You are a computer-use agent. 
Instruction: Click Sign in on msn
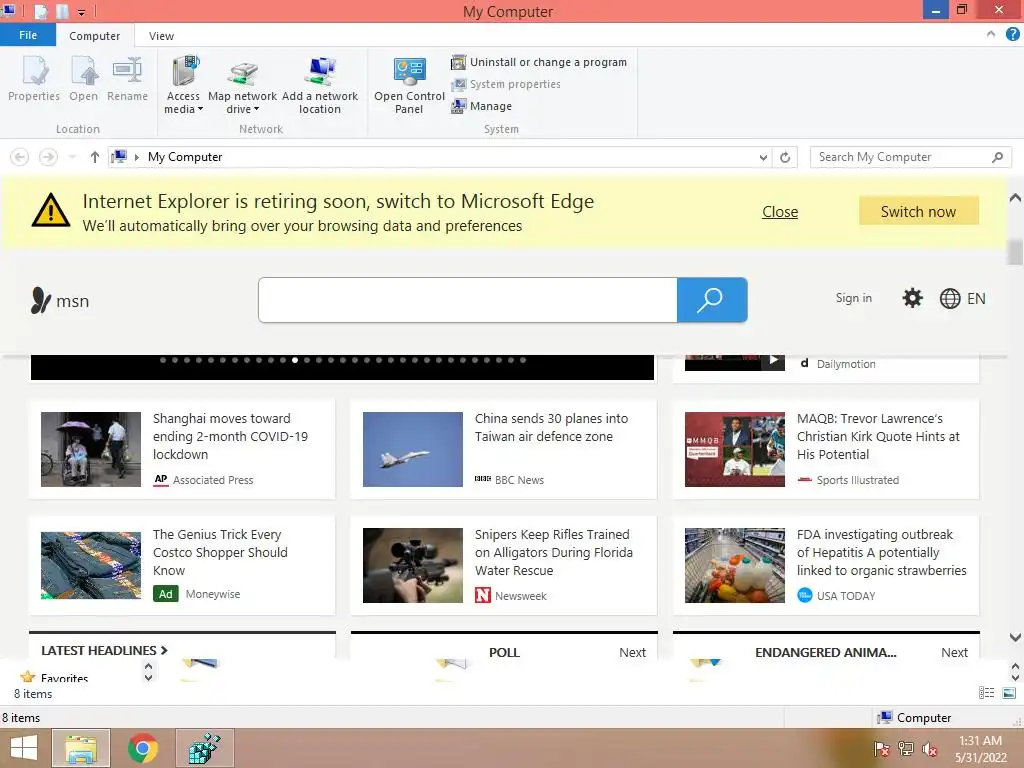[x=854, y=298]
